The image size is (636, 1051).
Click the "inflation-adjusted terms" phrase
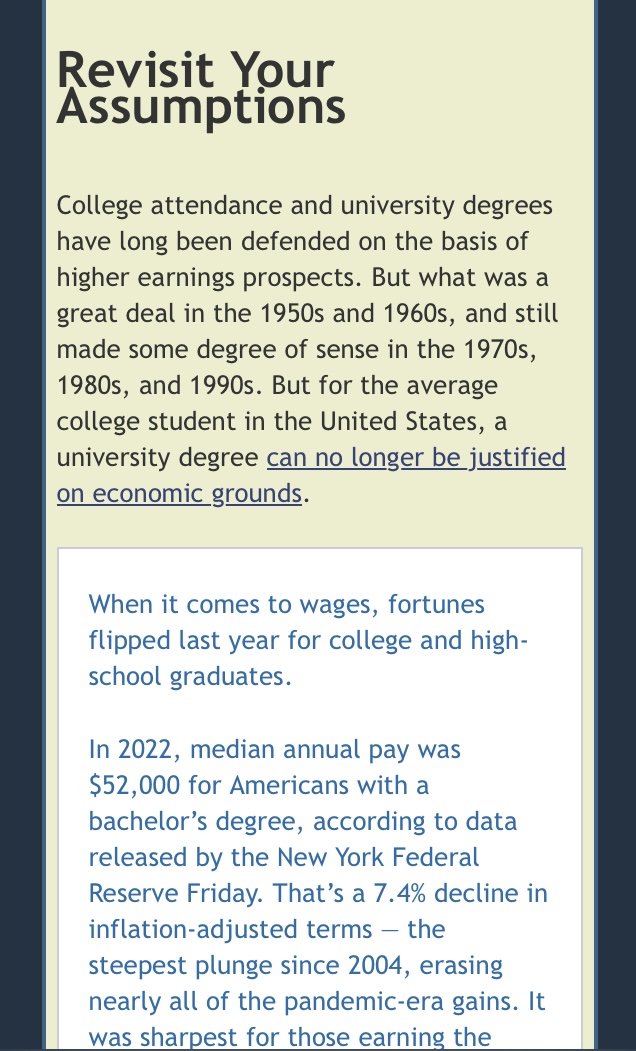pyautogui.click(x=216, y=929)
